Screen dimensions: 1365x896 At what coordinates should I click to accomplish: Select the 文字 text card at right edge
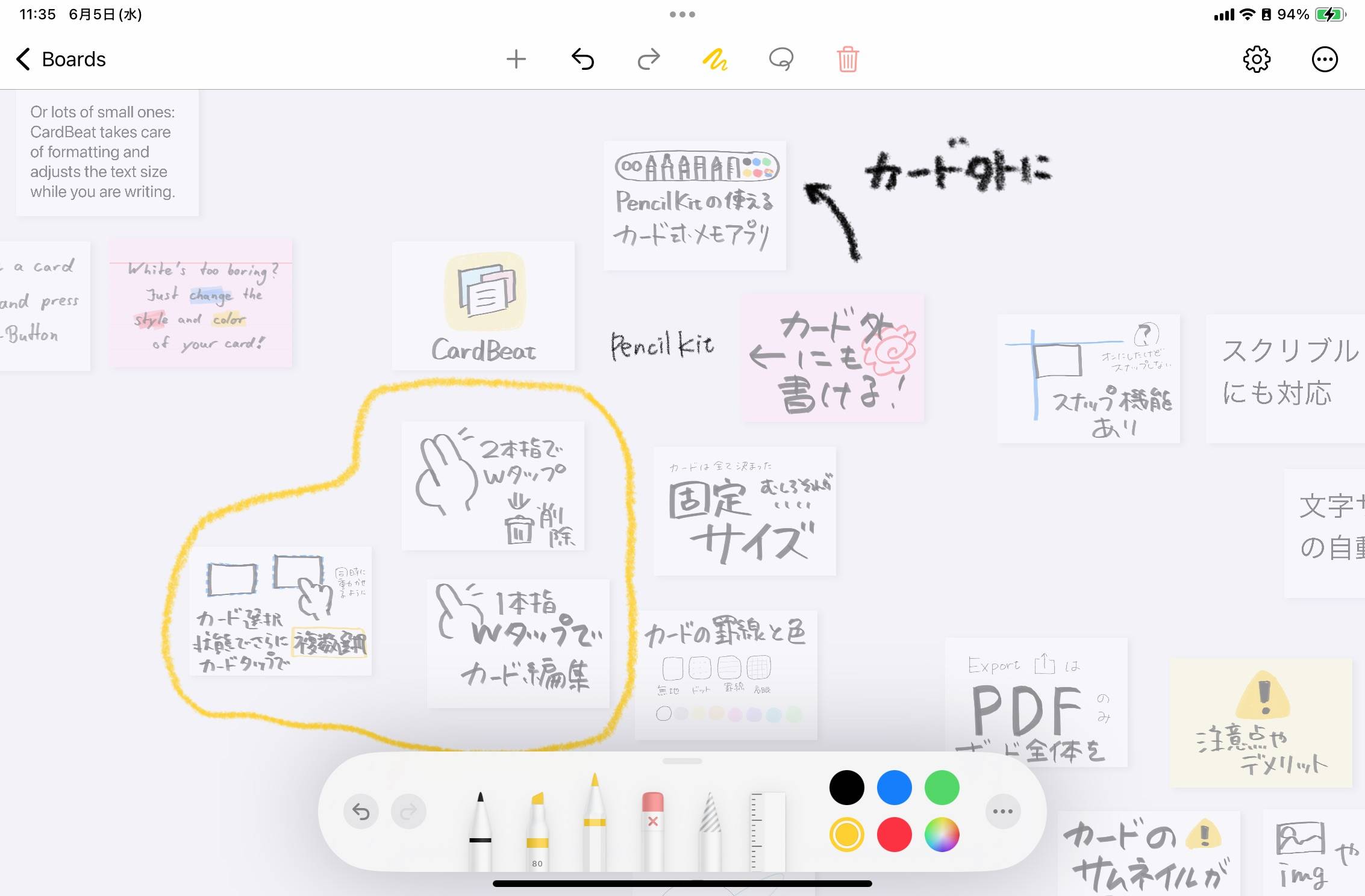tap(1325, 534)
